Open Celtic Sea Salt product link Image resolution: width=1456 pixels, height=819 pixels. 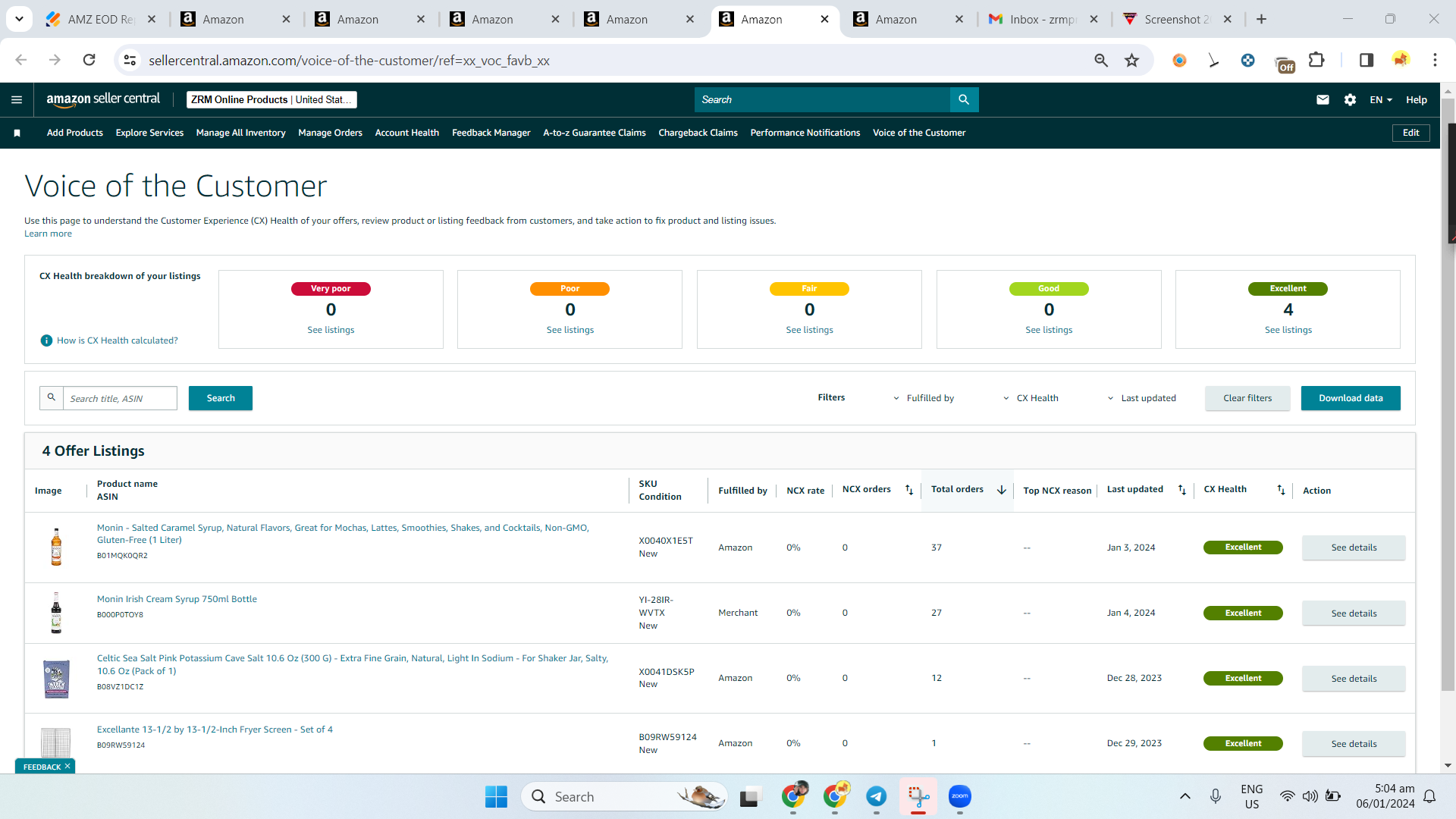353,664
